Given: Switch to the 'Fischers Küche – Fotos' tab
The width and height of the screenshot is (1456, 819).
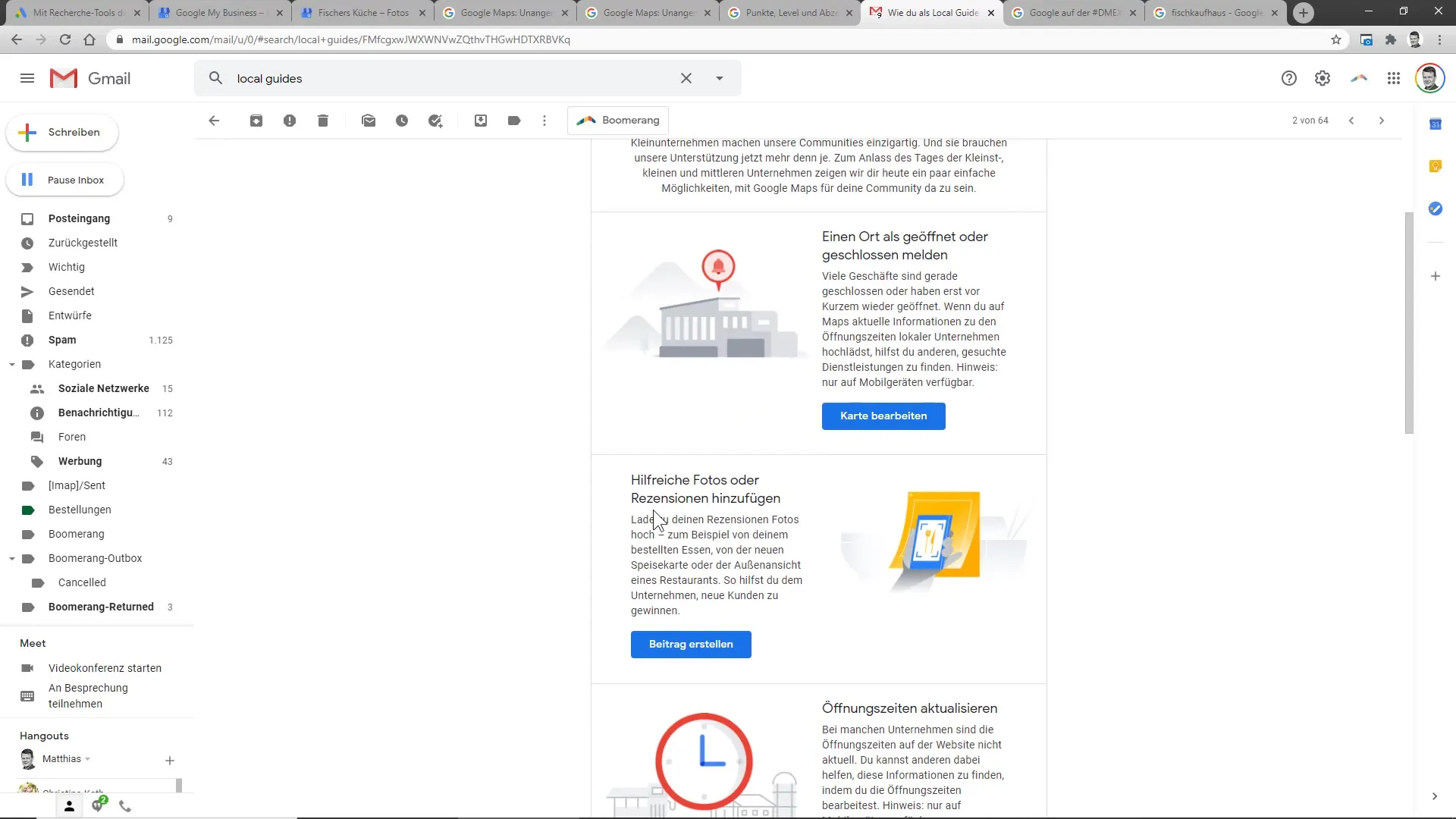Looking at the screenshot, I should pyautogui.click(x=362, y=13).
